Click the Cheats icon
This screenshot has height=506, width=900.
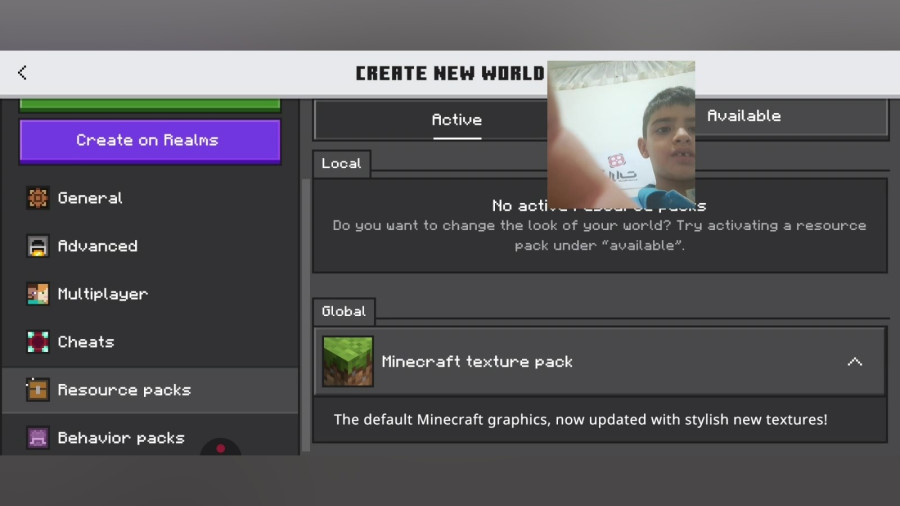(x=38, y=342)
